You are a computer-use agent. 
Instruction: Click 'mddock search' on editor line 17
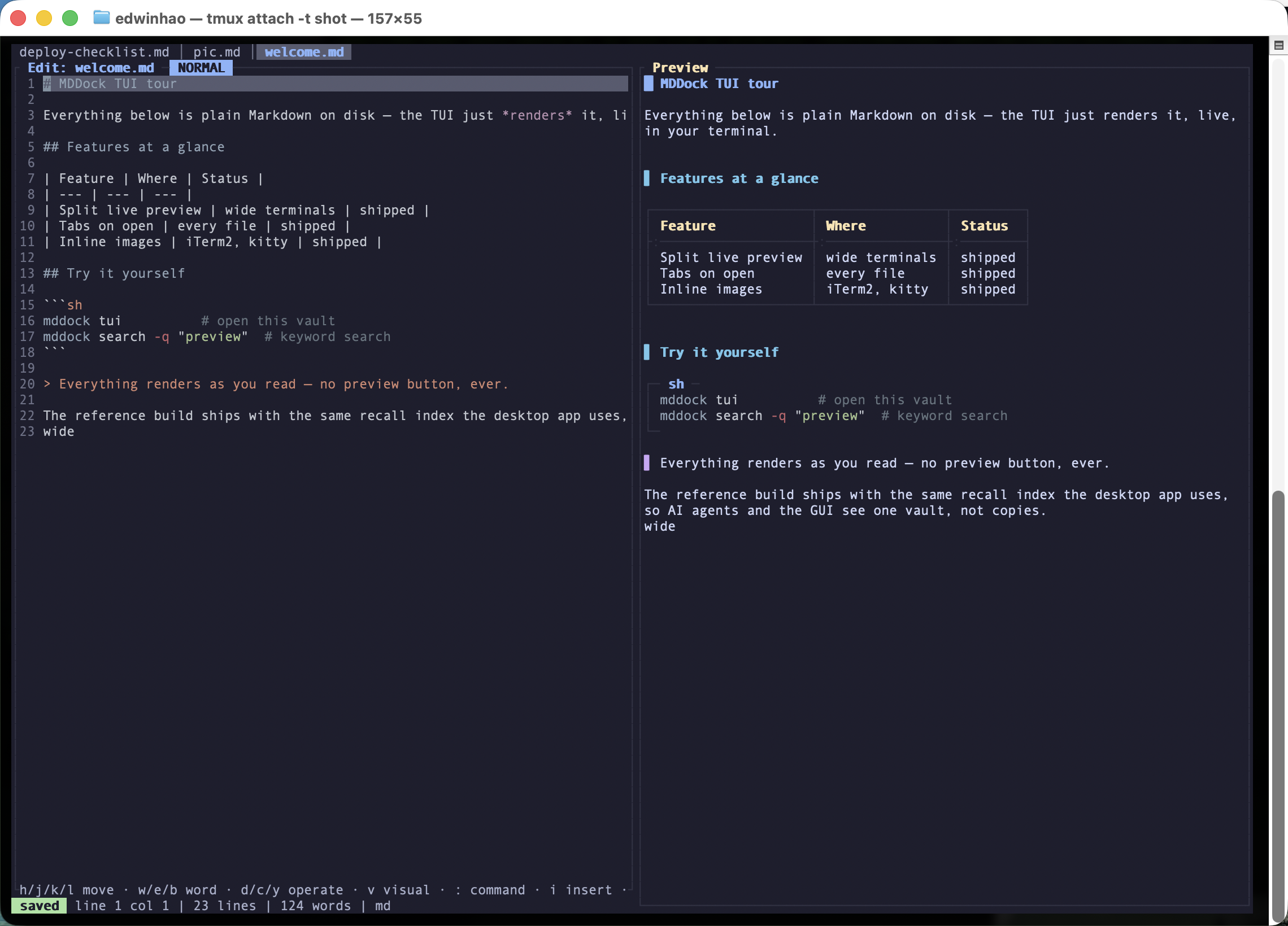pyautogui.click(x=94, y=337)
